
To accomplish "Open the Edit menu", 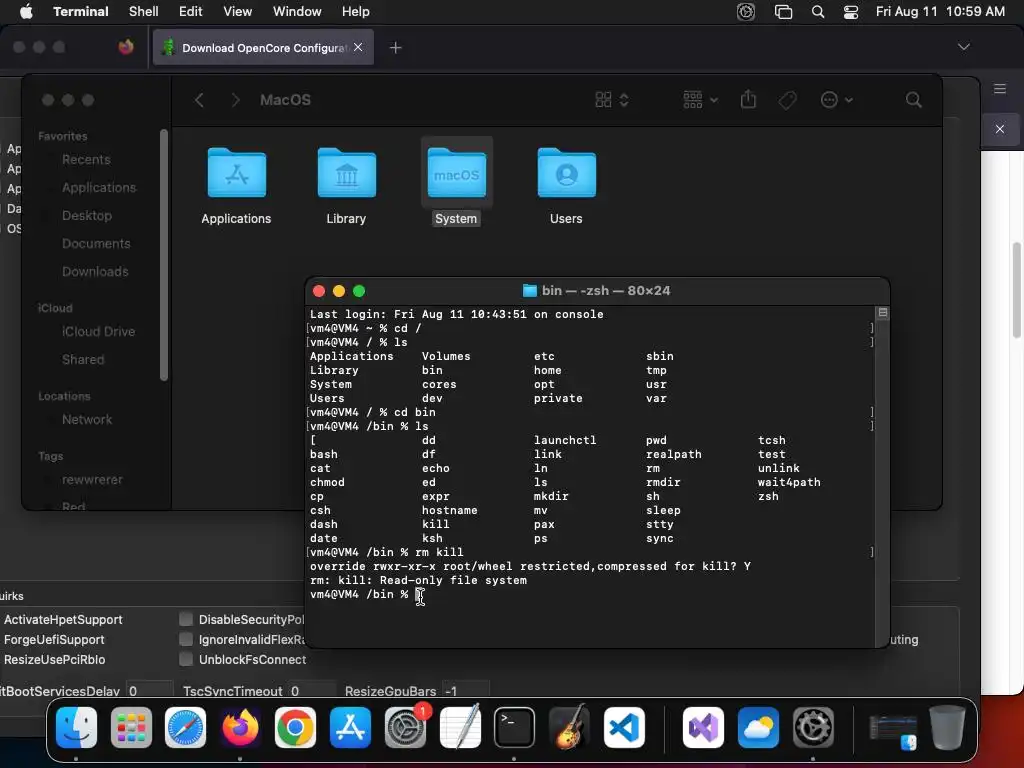I will [x=191, y=11].
